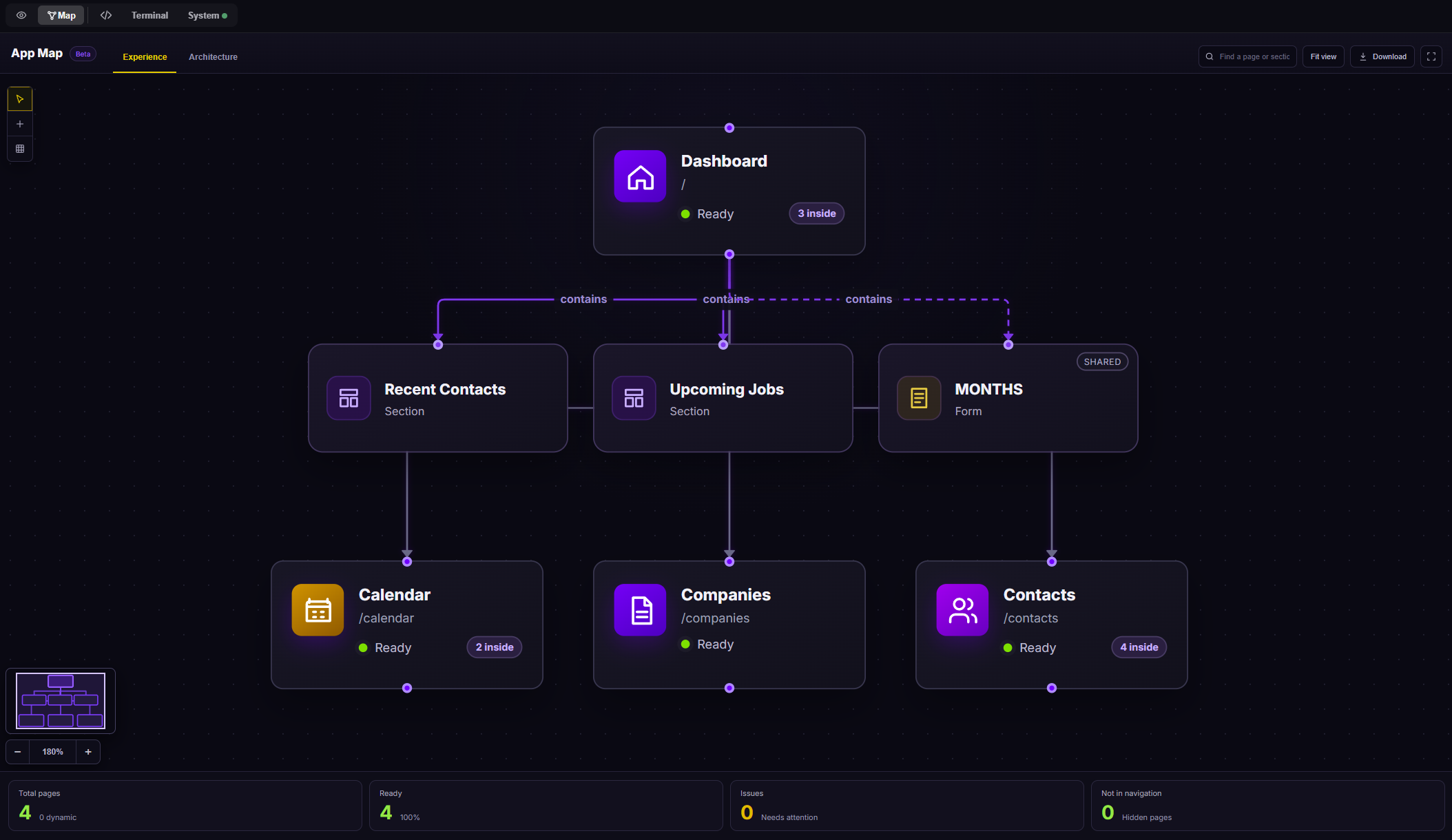Open the Terminal tab

coord(149,15)
